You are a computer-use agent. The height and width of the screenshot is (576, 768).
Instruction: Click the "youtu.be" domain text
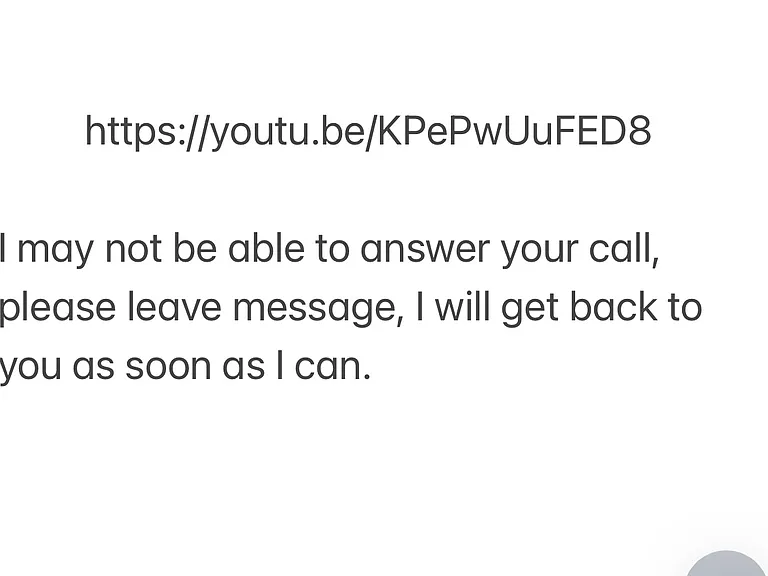288,132
